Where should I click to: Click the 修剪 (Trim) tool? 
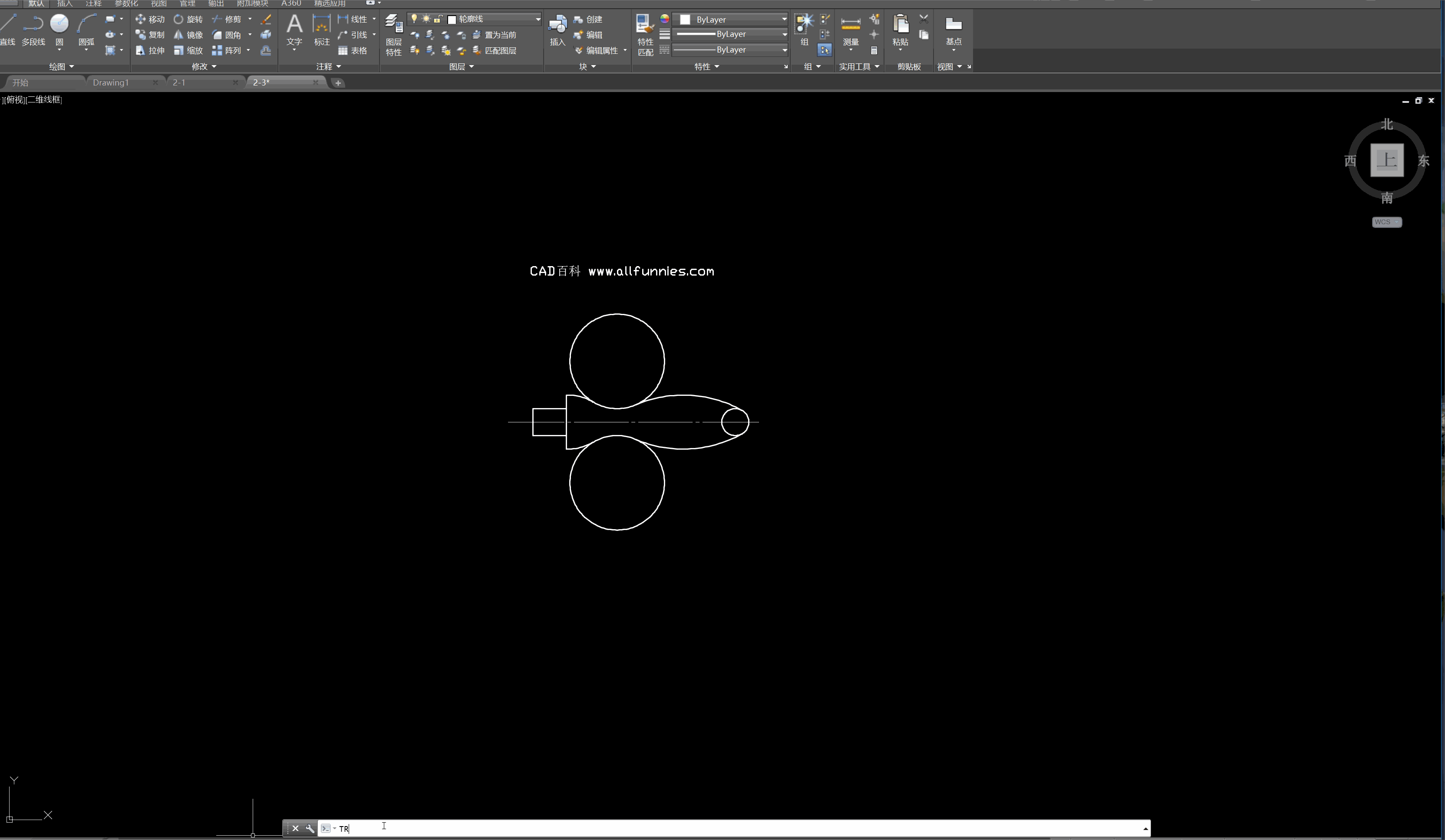(227, 19)
